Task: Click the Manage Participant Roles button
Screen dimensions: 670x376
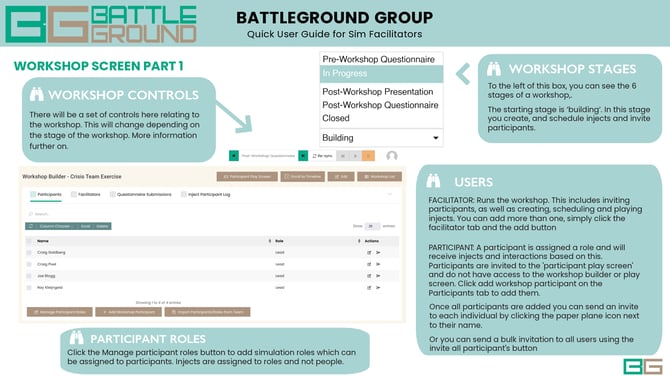Action: (x=59, y=312)
